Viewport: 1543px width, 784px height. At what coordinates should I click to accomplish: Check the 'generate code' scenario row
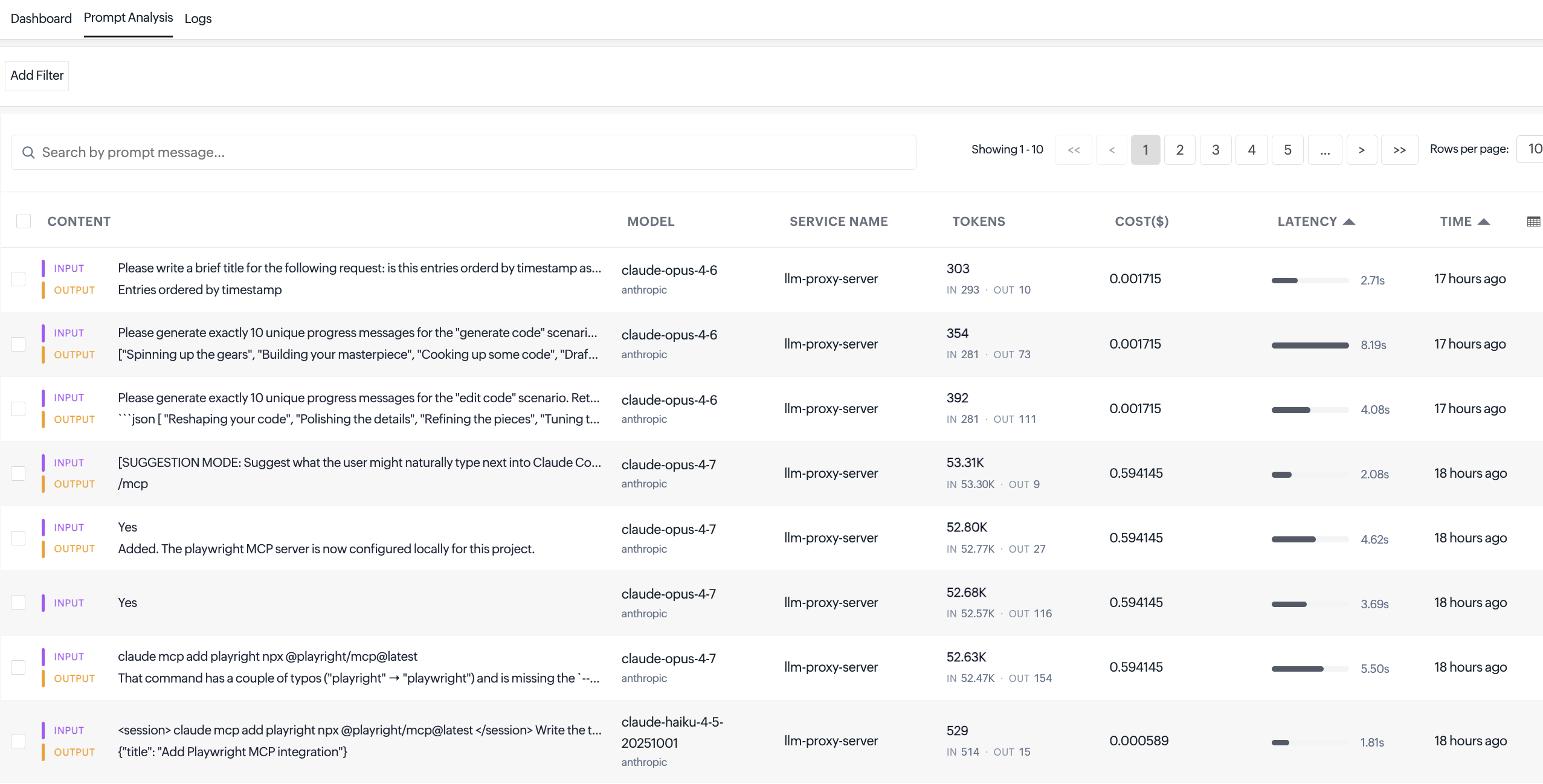click(x=18, y=344)
